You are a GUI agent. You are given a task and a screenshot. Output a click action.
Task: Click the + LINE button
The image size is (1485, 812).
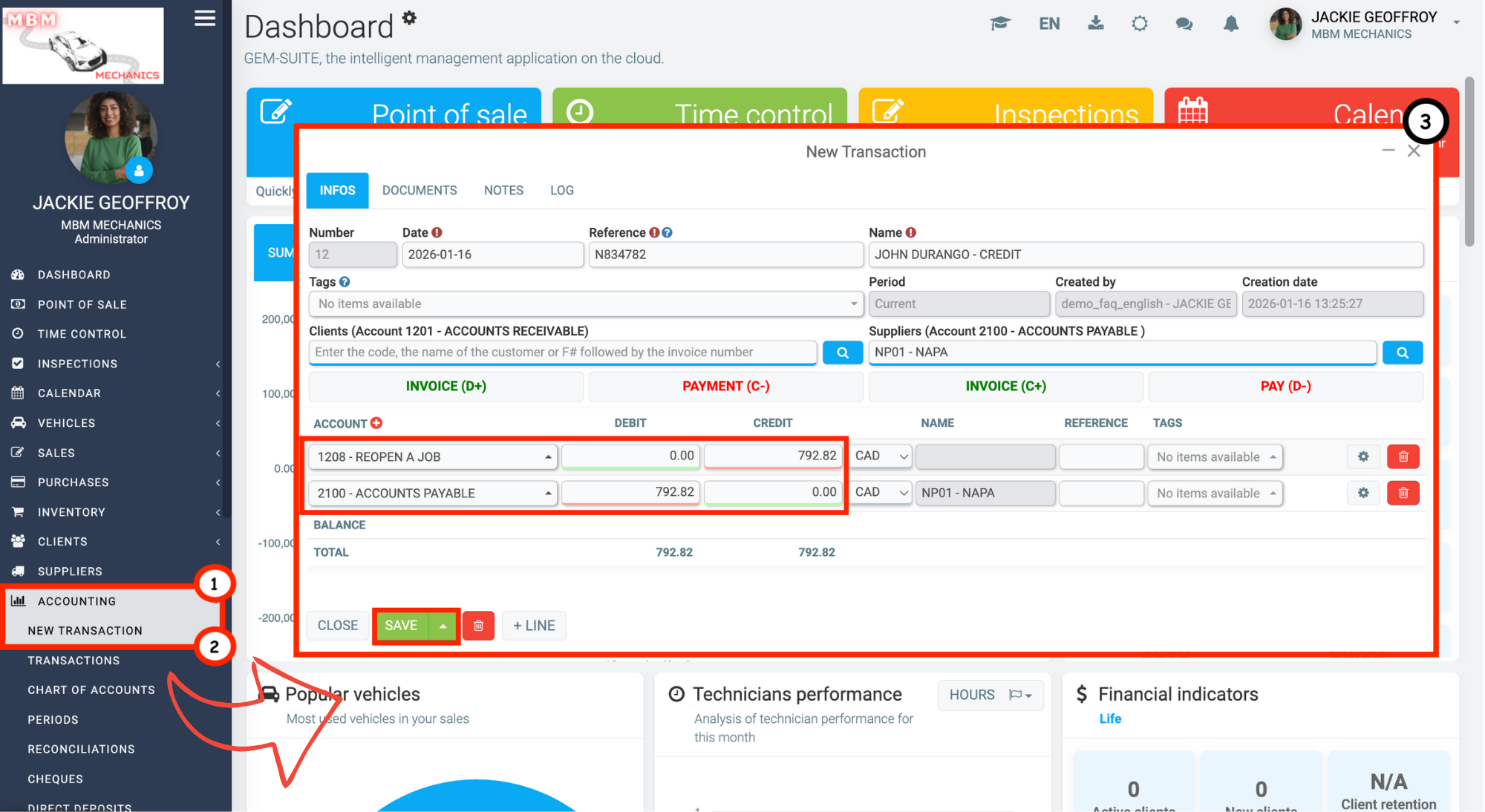coord(534,626)
